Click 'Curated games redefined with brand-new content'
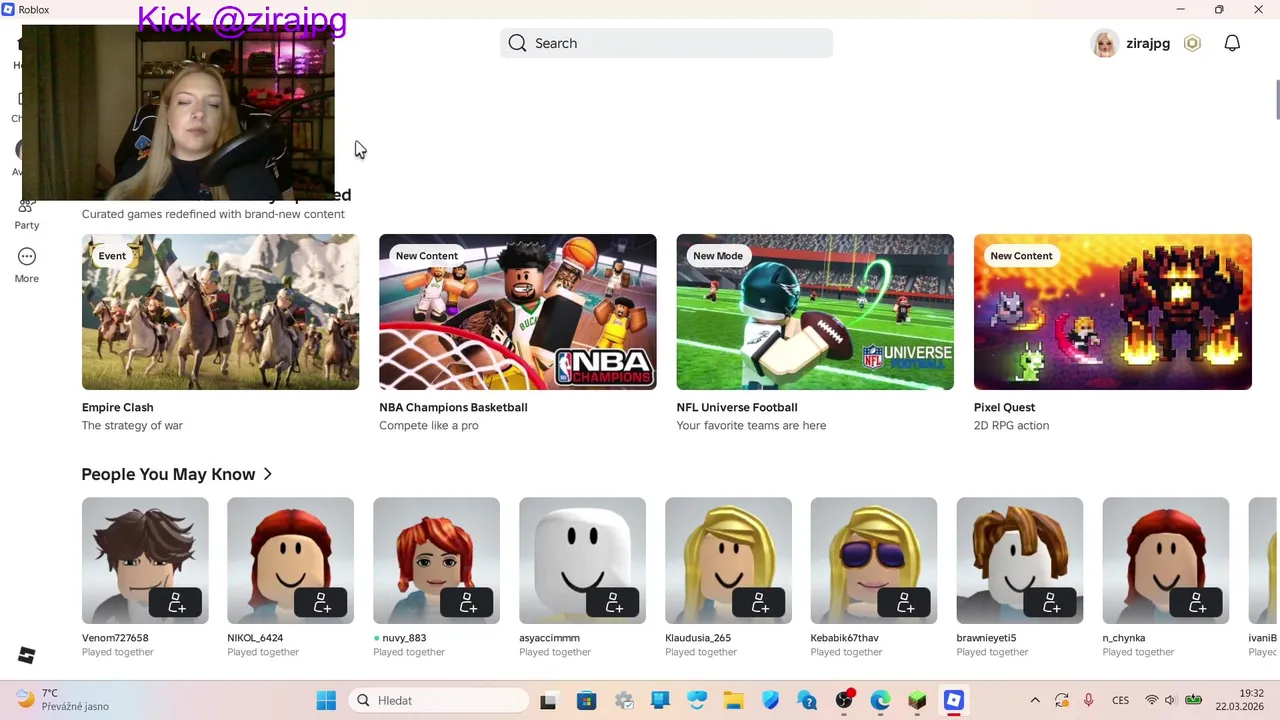This screenshot has width=1280, height=720. [x=213, y=214]
